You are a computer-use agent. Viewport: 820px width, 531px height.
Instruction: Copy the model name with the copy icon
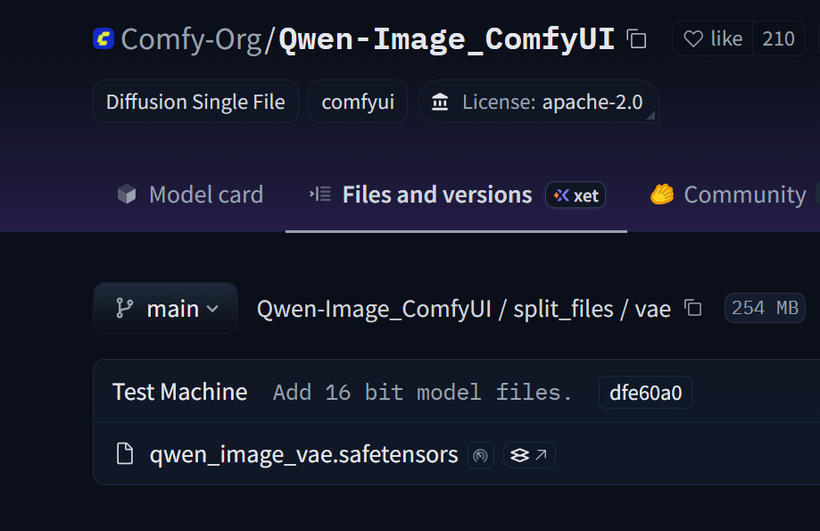[x=636, y=39]
